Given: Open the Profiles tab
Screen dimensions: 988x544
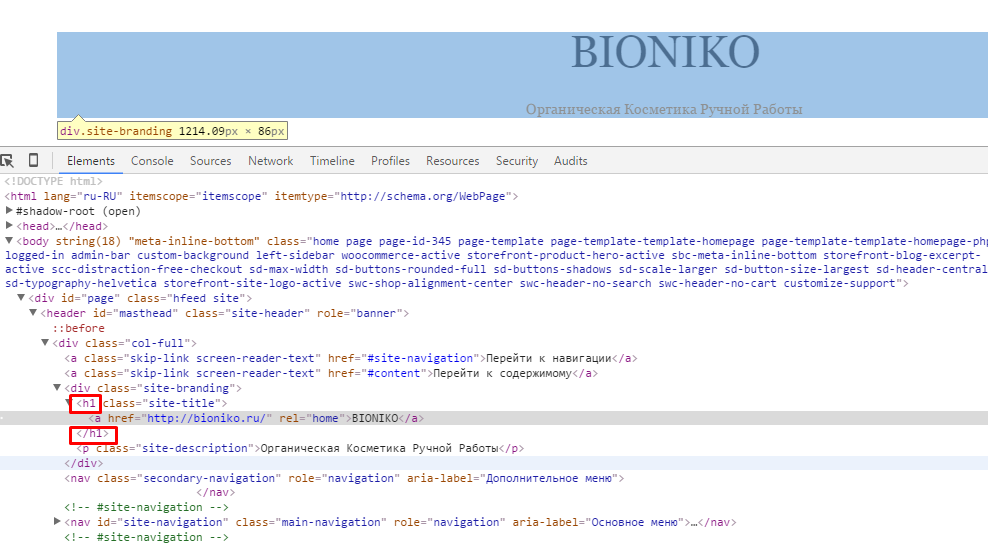Looking at the screenshot, I should click(x=390, y=161).
